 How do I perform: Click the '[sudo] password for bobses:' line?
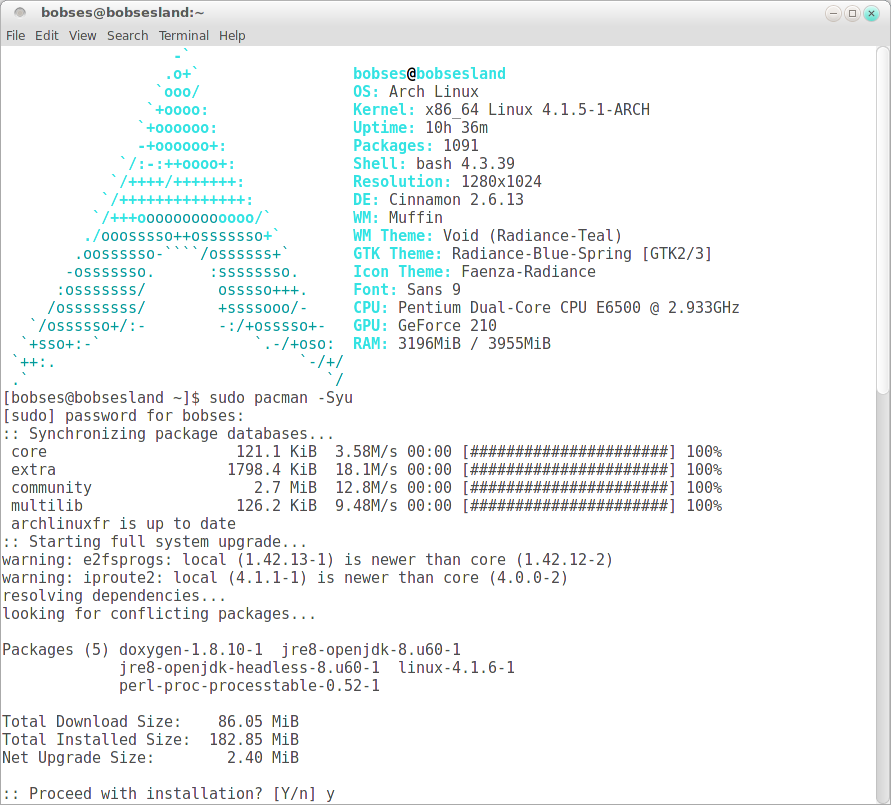123,416
